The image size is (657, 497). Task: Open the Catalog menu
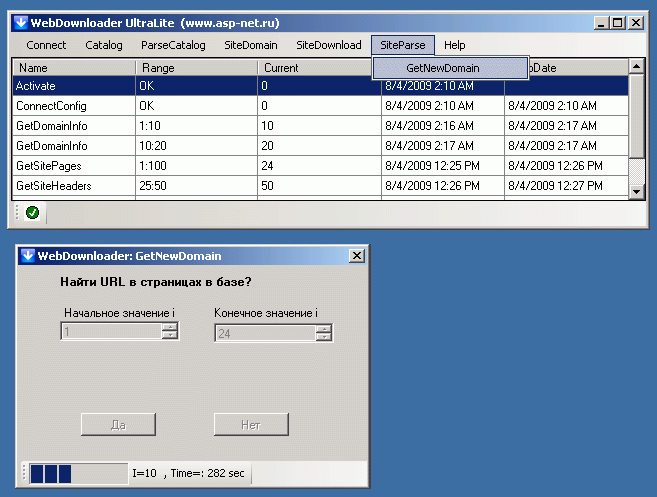click(x=104, y=45)
